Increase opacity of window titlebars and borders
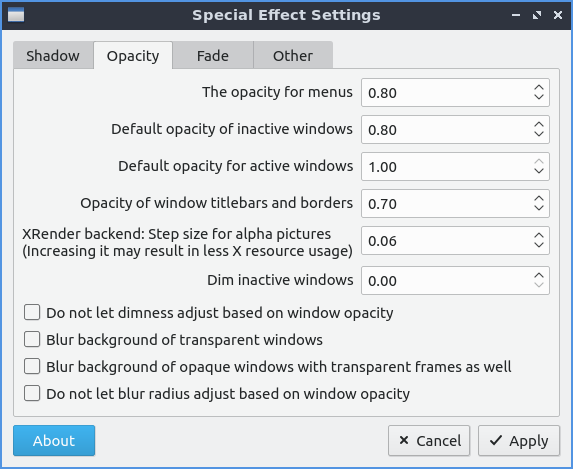The height and width of the screenshot is (469, 573). click(539, 198)
